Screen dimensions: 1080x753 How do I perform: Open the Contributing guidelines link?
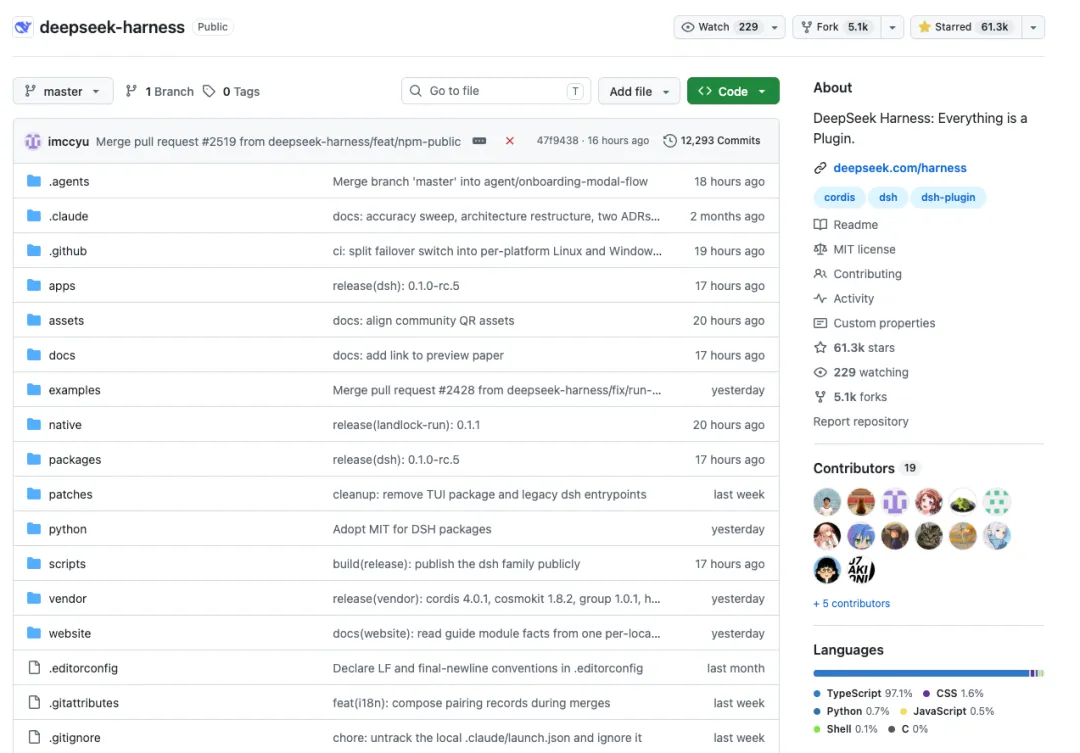pos(858,274)
